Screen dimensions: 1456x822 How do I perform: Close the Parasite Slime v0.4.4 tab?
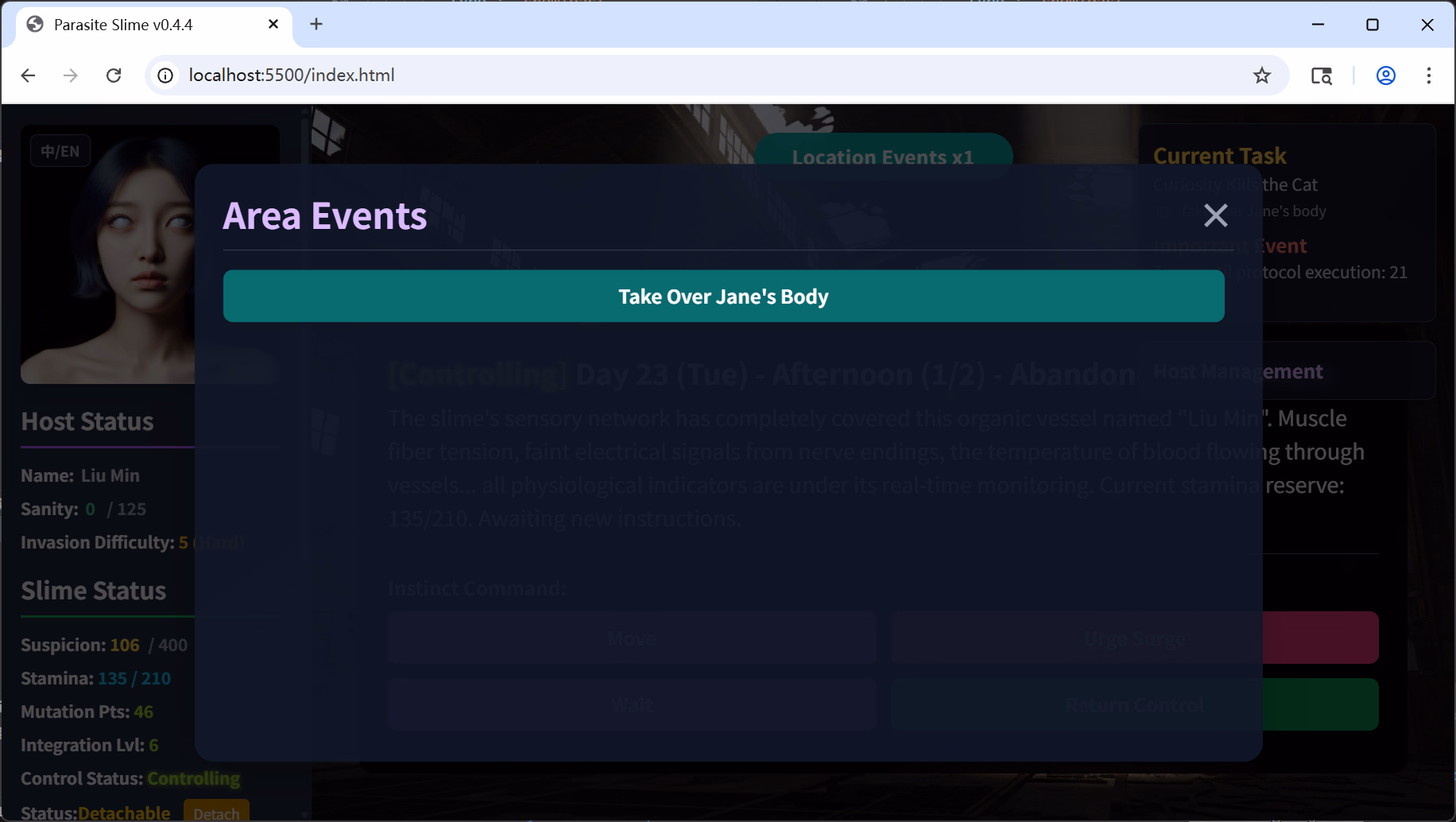[273, 25]
